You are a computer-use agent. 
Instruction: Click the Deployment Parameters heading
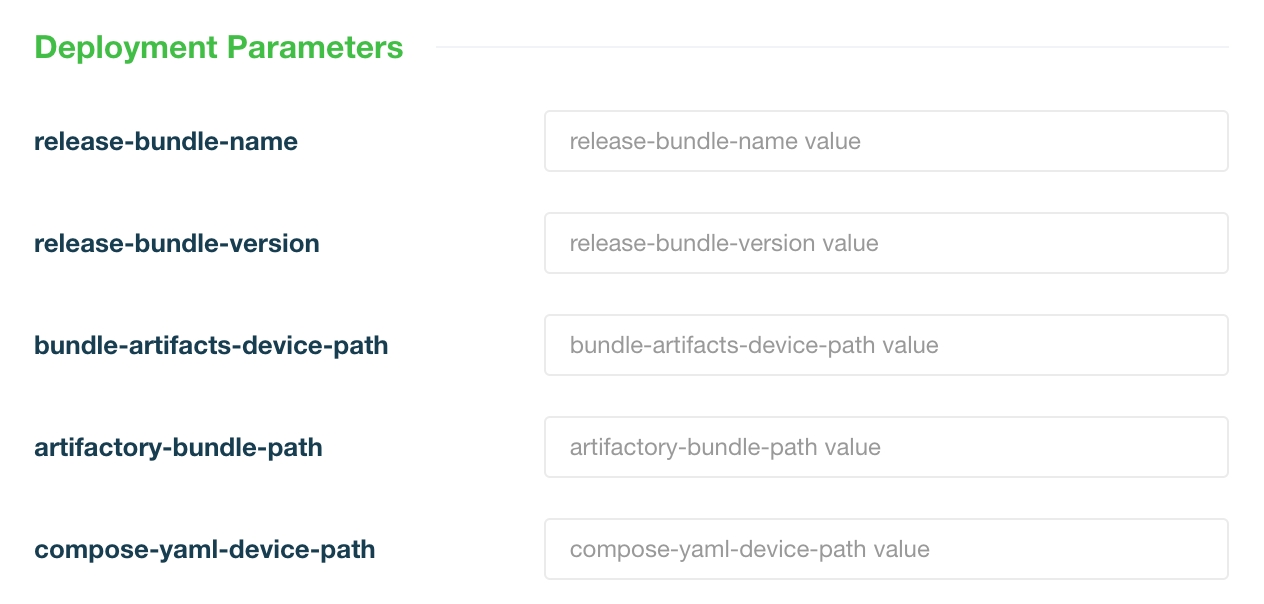(219, 48)
